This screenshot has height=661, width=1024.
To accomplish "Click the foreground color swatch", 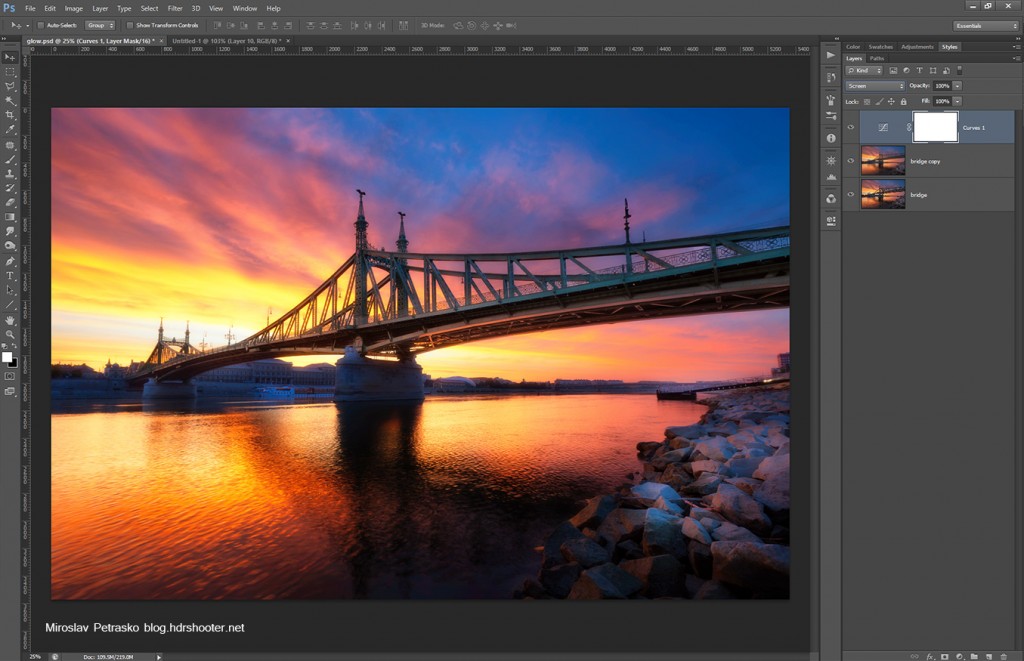I will pos(7,357).
